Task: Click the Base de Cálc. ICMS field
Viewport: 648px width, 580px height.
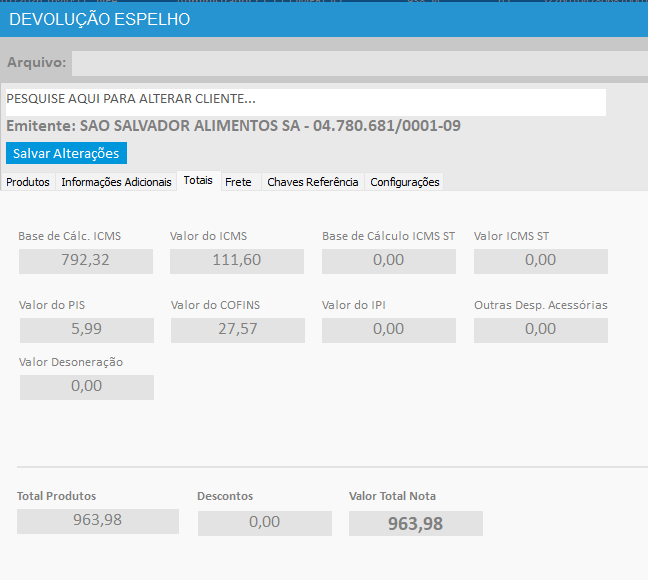Action: pyautogui.click(x=86, y=261)
